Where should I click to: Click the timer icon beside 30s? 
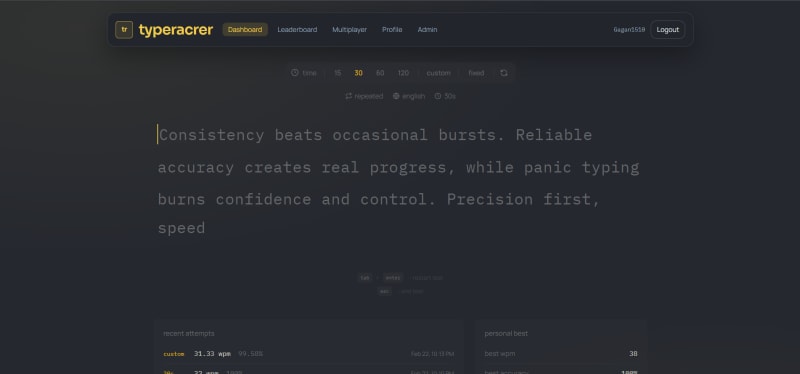tap(438, 96)
